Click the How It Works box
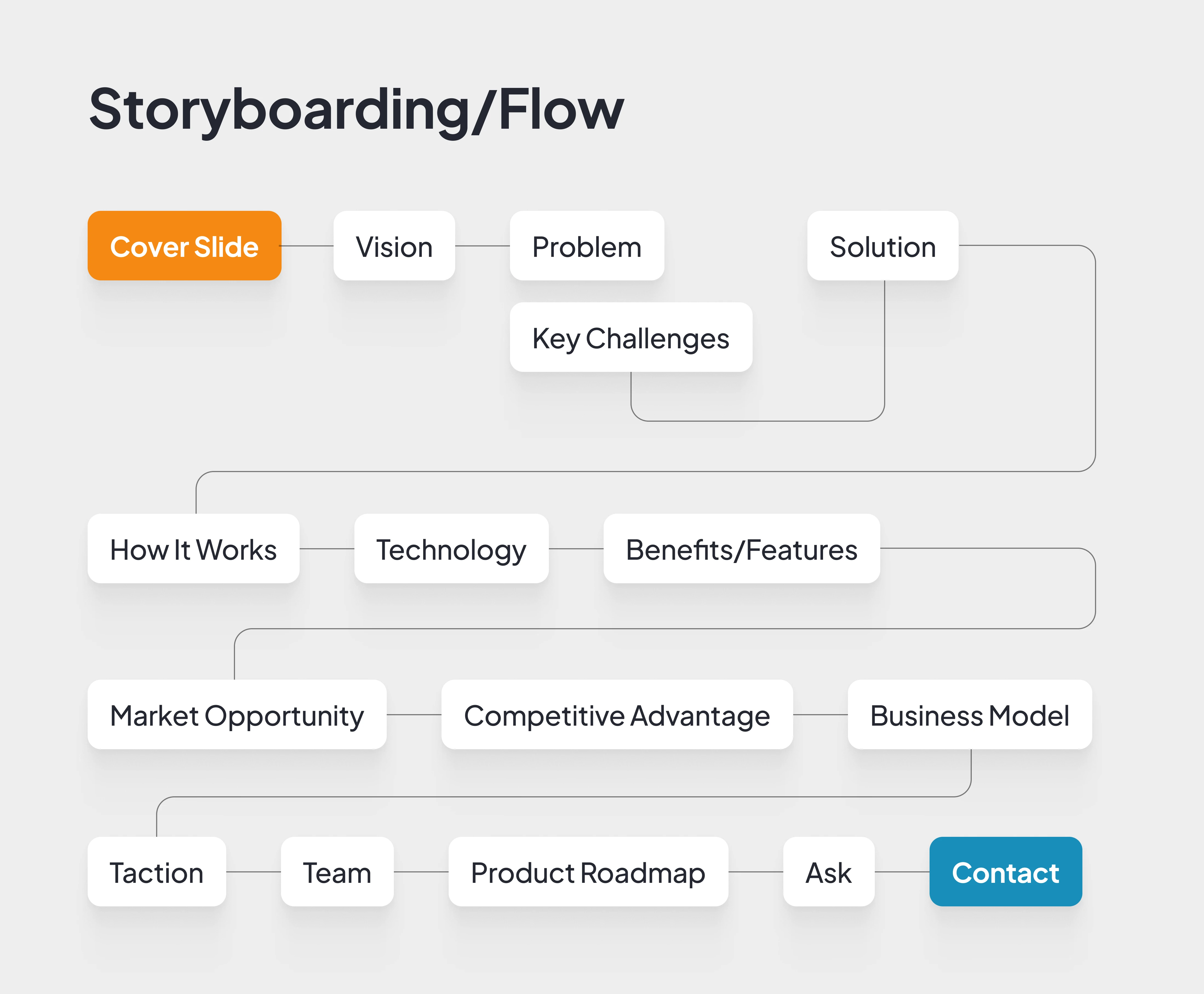Image resolution: width=1204 pixels, height=994 pixels. [x=193, y=548]
